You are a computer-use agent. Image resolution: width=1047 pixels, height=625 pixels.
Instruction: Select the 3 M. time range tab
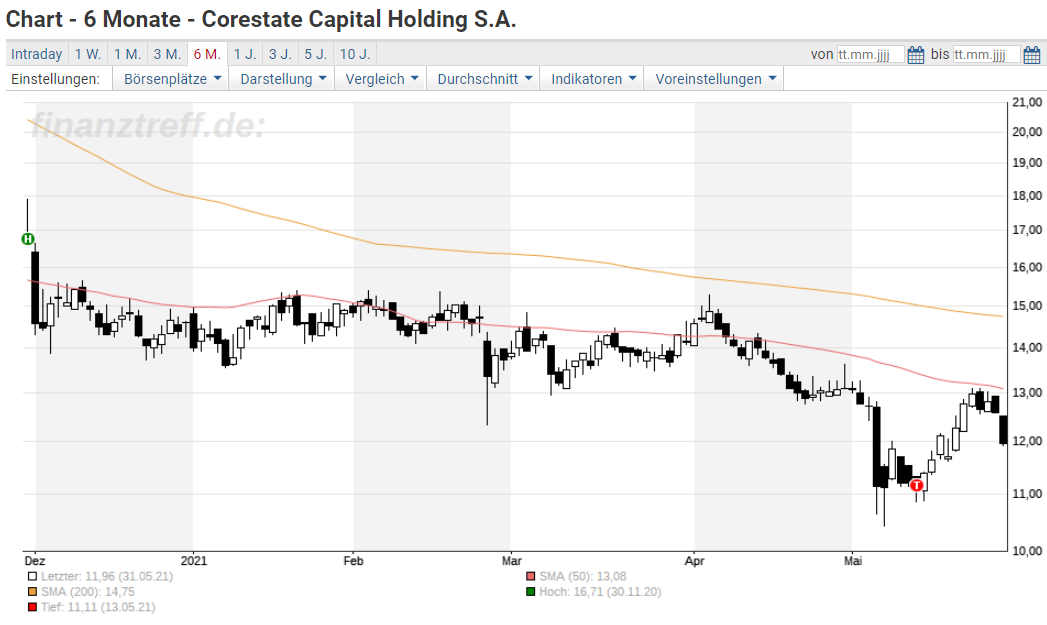point(167,54)
